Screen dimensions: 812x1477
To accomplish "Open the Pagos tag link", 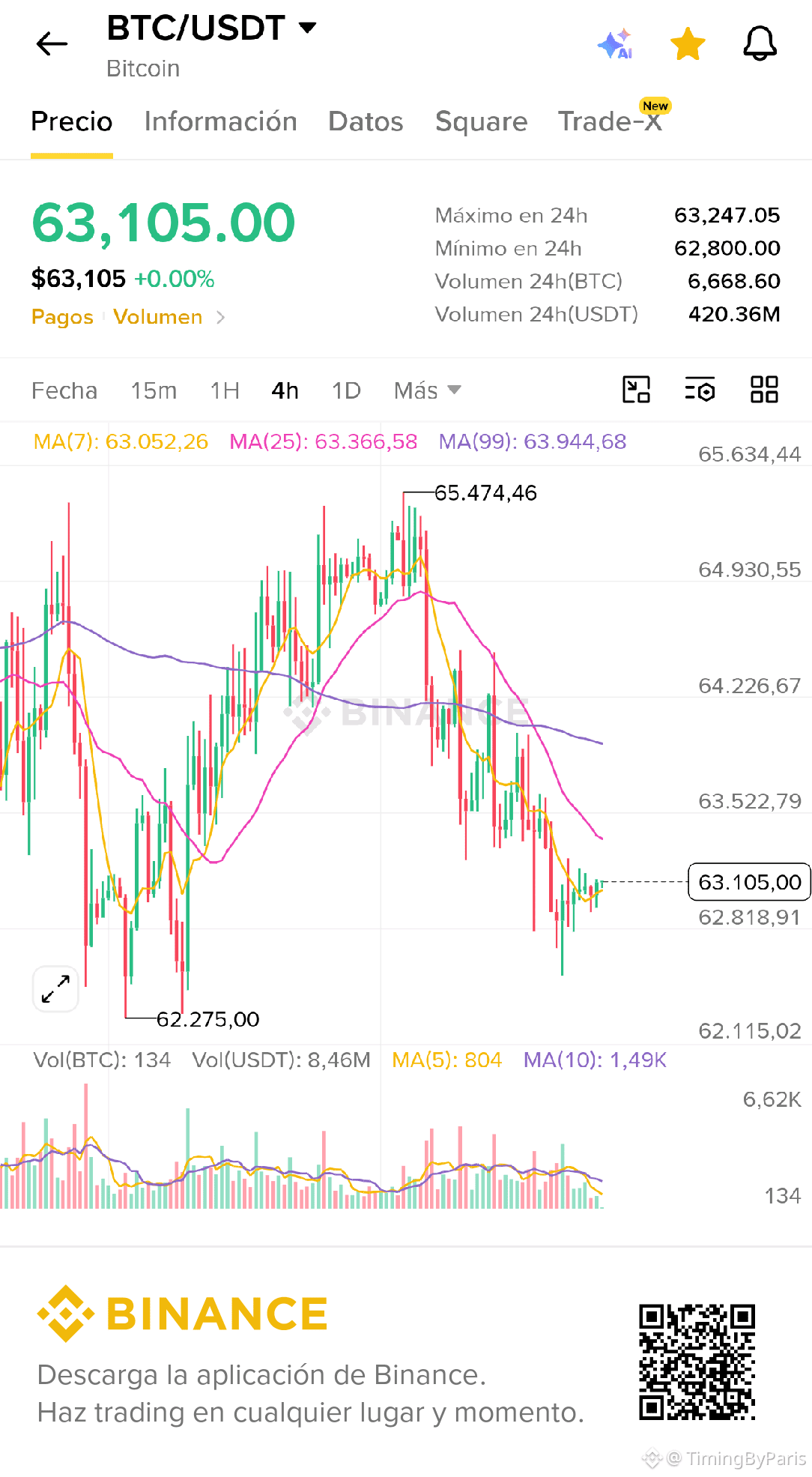I will [x=62, y=317].
